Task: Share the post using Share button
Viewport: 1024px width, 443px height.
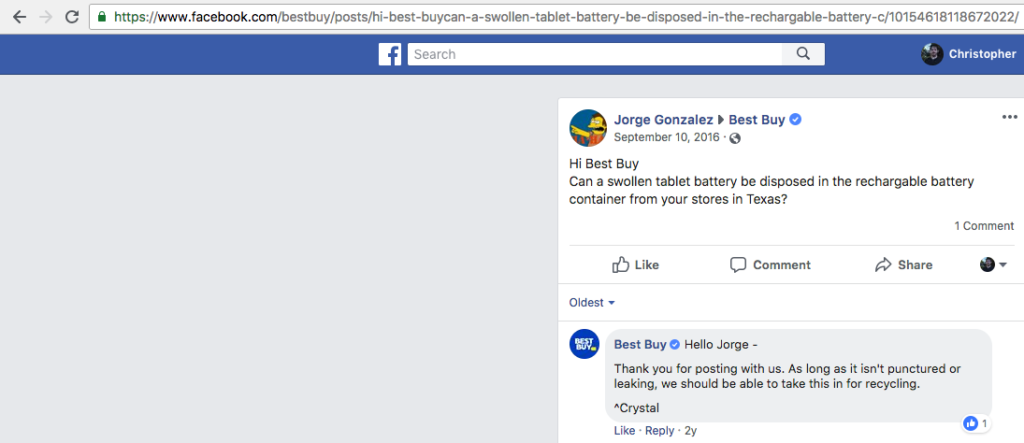Action: coord(904,265)
